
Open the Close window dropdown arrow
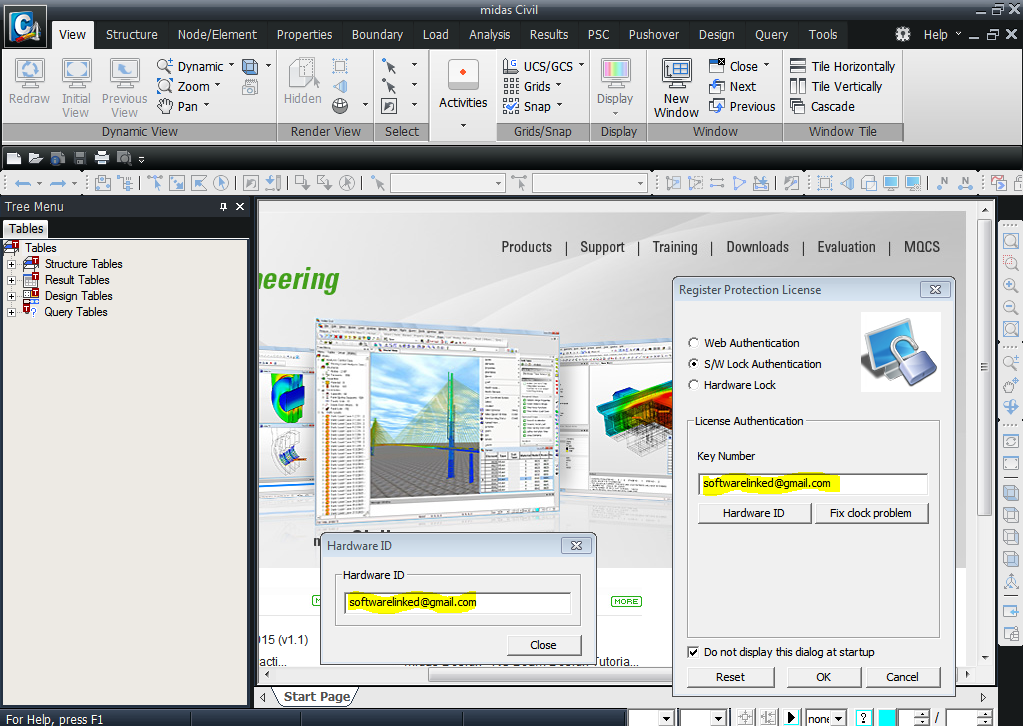[767, 65]
